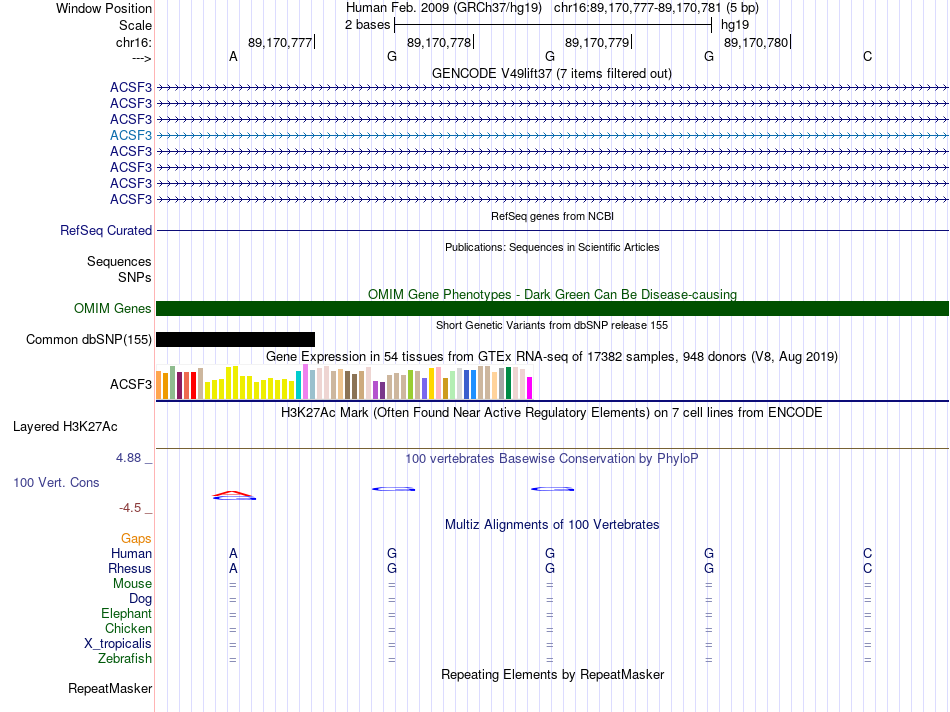This screenshot has height=712, width=950.
Task: Click the chr16:89,170,777-89,170,781 position text
Action: 637,8
